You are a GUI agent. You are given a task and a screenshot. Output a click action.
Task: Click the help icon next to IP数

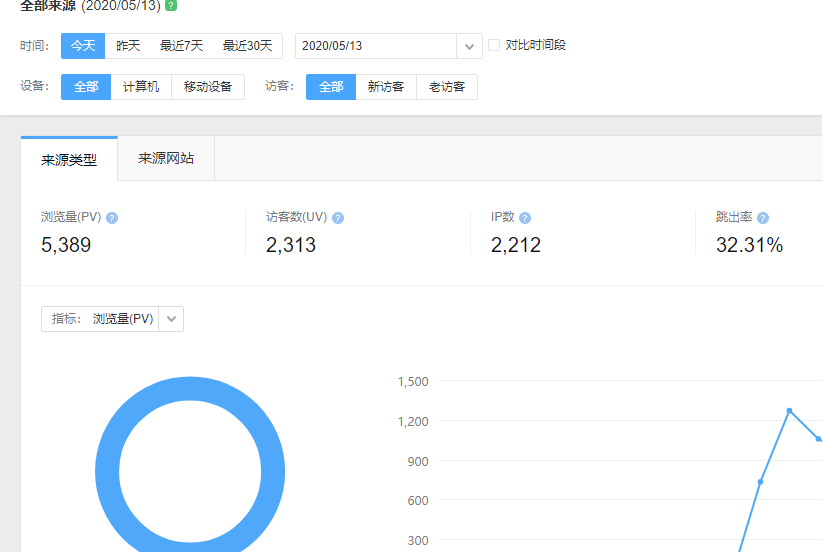pyautogui.click(x=525, y=218)
